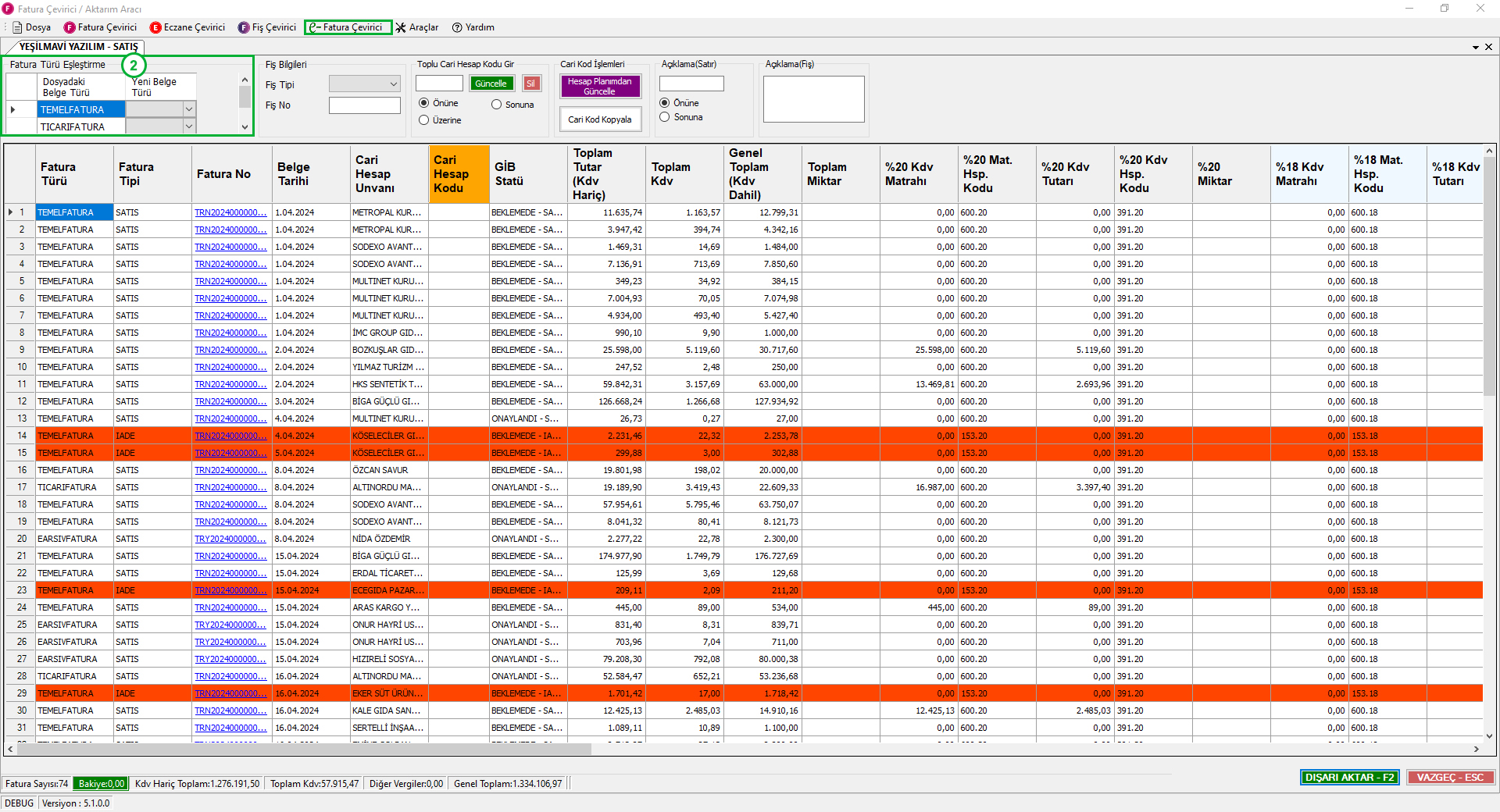Click the pink F Fatura Çevirici icon

tap(70, 27)
